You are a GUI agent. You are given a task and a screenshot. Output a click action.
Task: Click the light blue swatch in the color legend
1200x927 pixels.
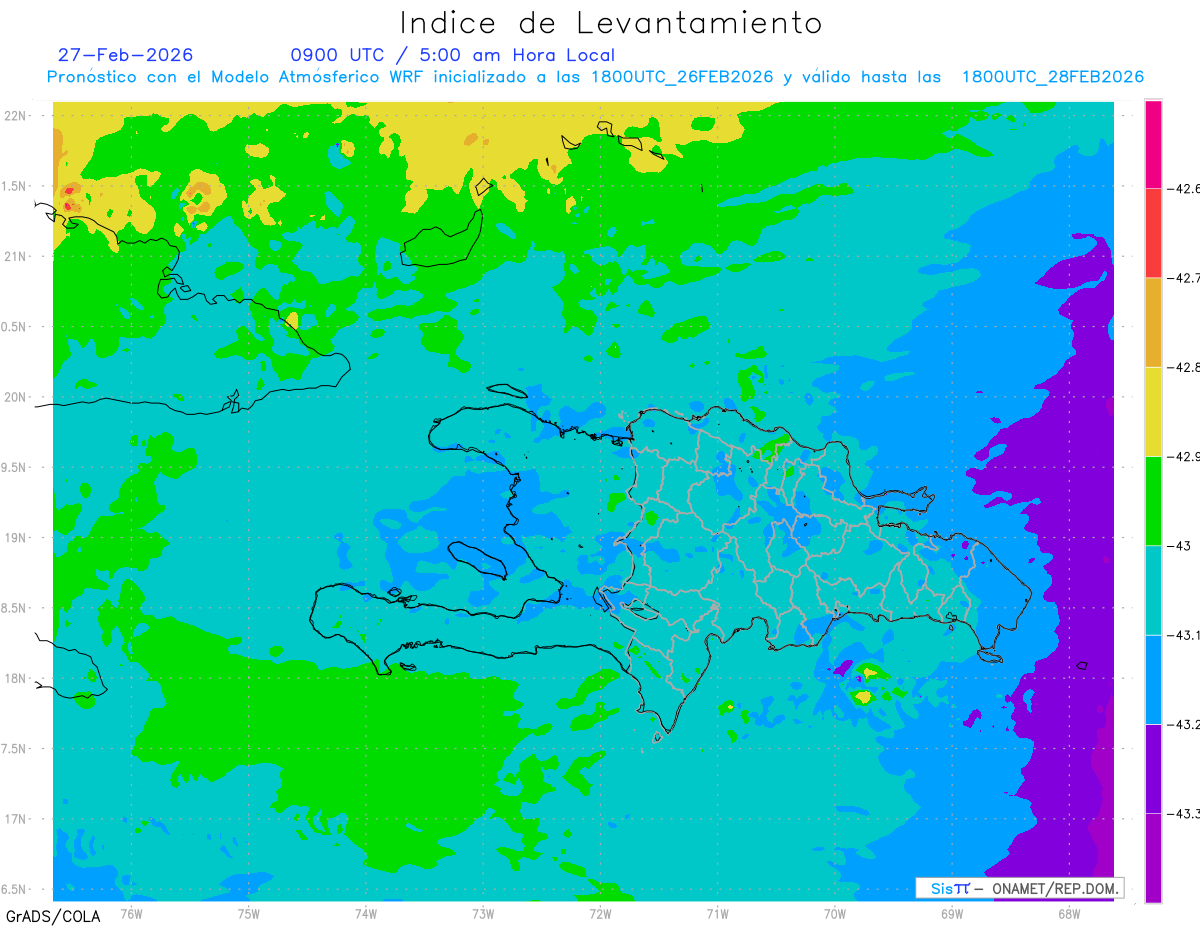pos(1153,679)
